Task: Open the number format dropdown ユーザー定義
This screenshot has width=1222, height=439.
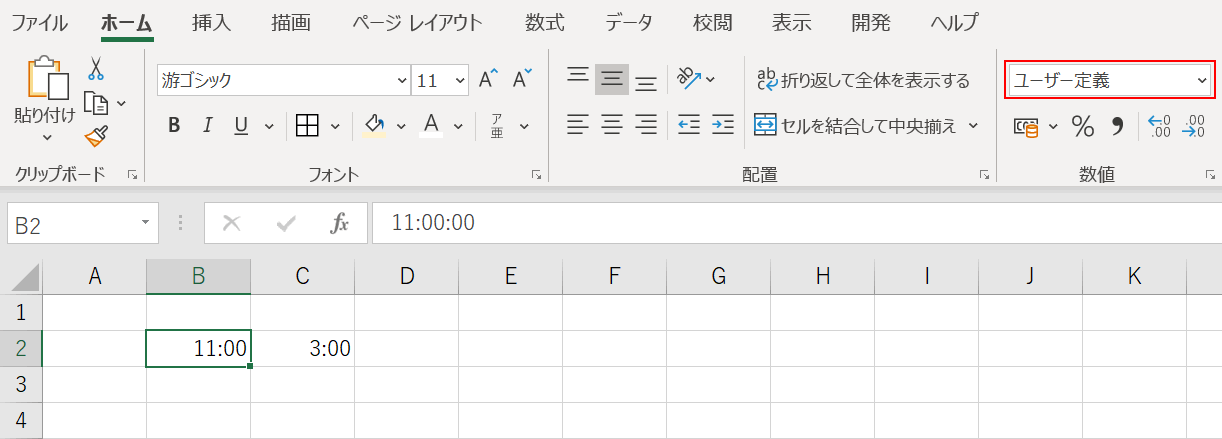Action: tap(1202, 81)
